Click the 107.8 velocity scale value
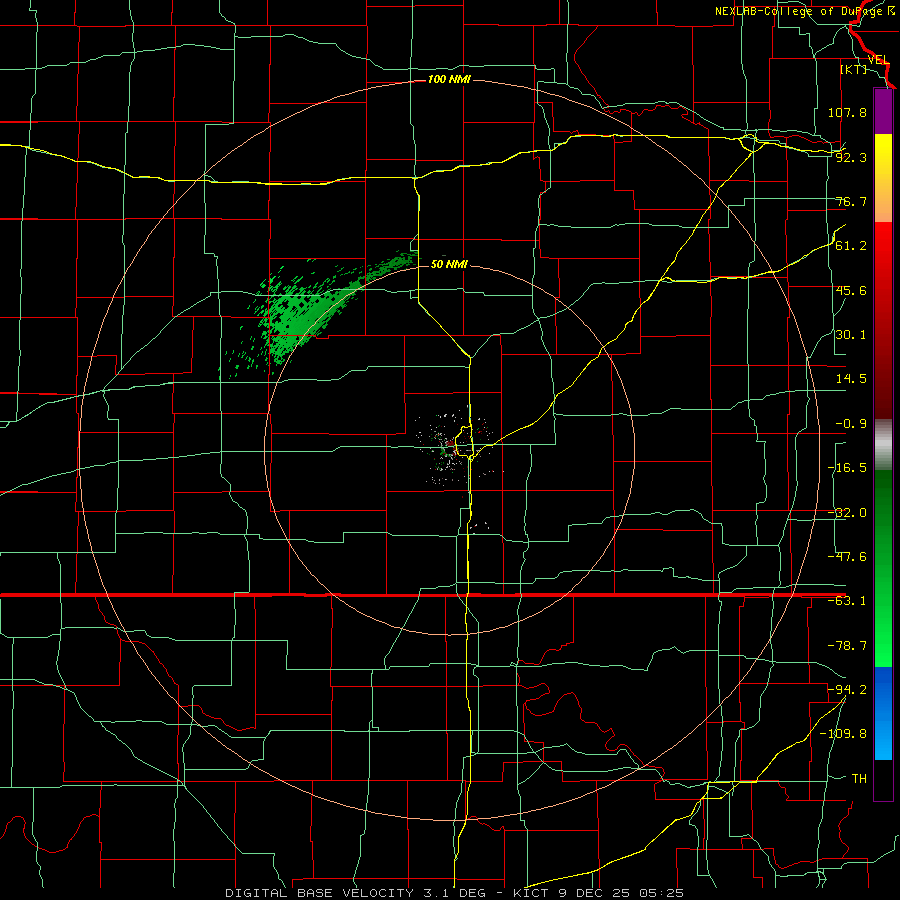 coord(847,112)
